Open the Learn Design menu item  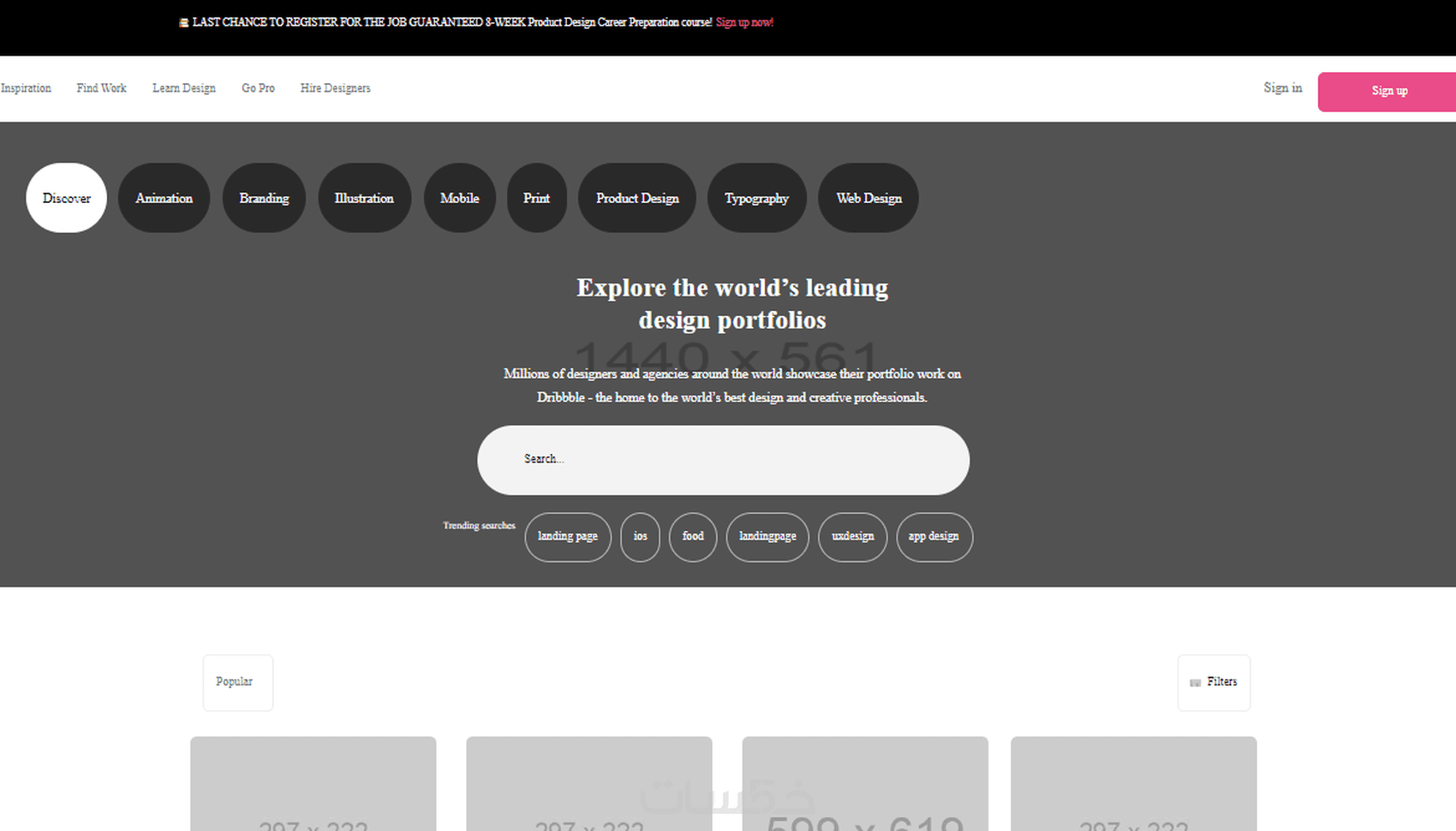coord(184,88)
